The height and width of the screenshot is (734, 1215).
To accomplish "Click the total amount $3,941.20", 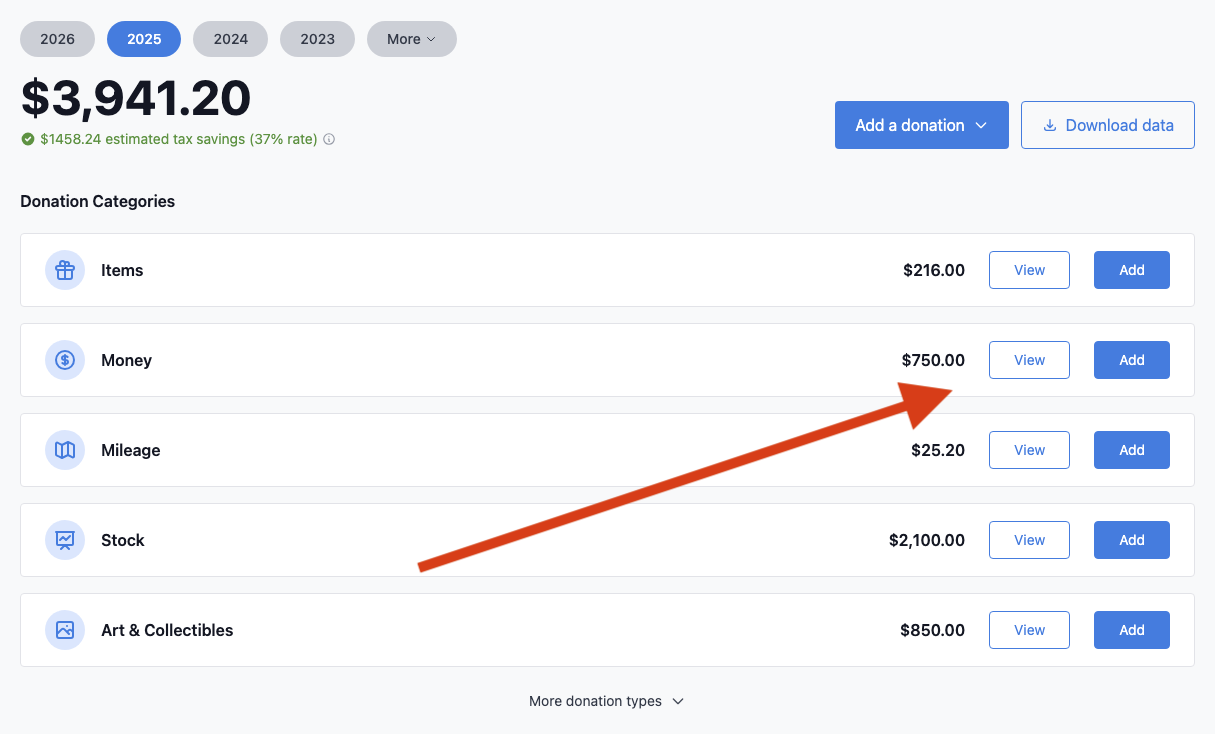I will point(136,98).
